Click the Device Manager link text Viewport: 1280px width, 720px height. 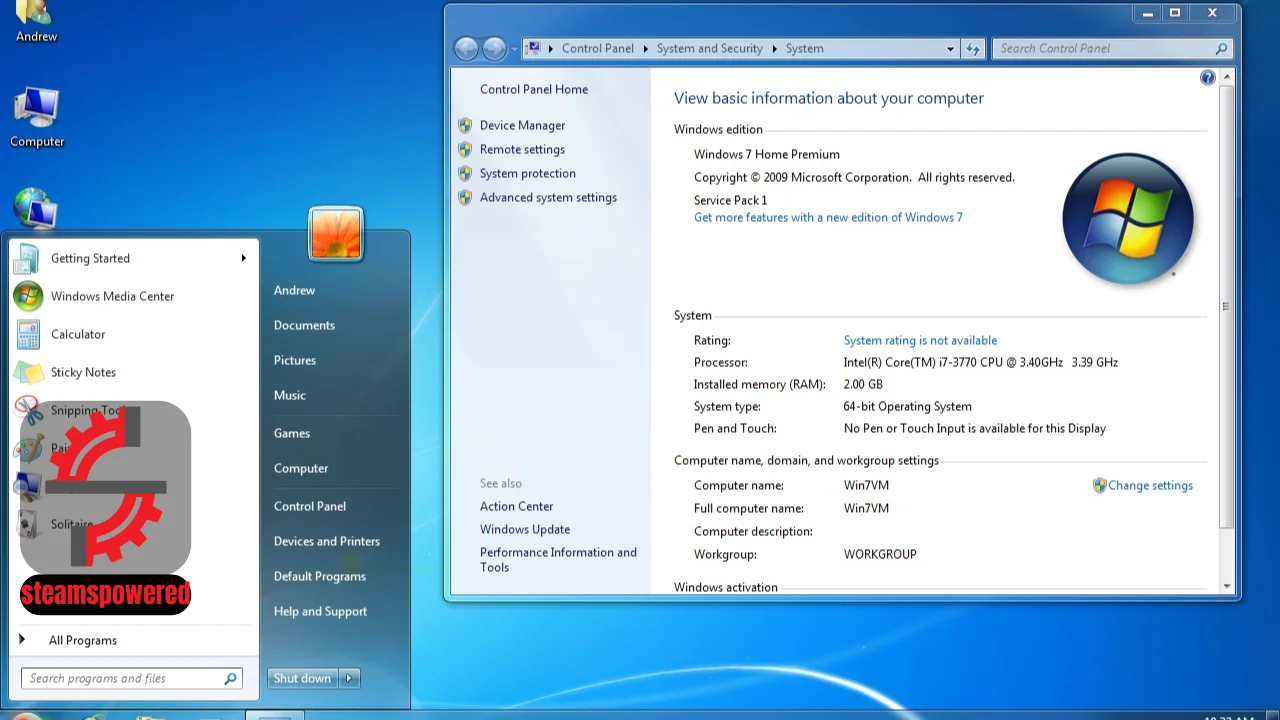click(522, 125)
